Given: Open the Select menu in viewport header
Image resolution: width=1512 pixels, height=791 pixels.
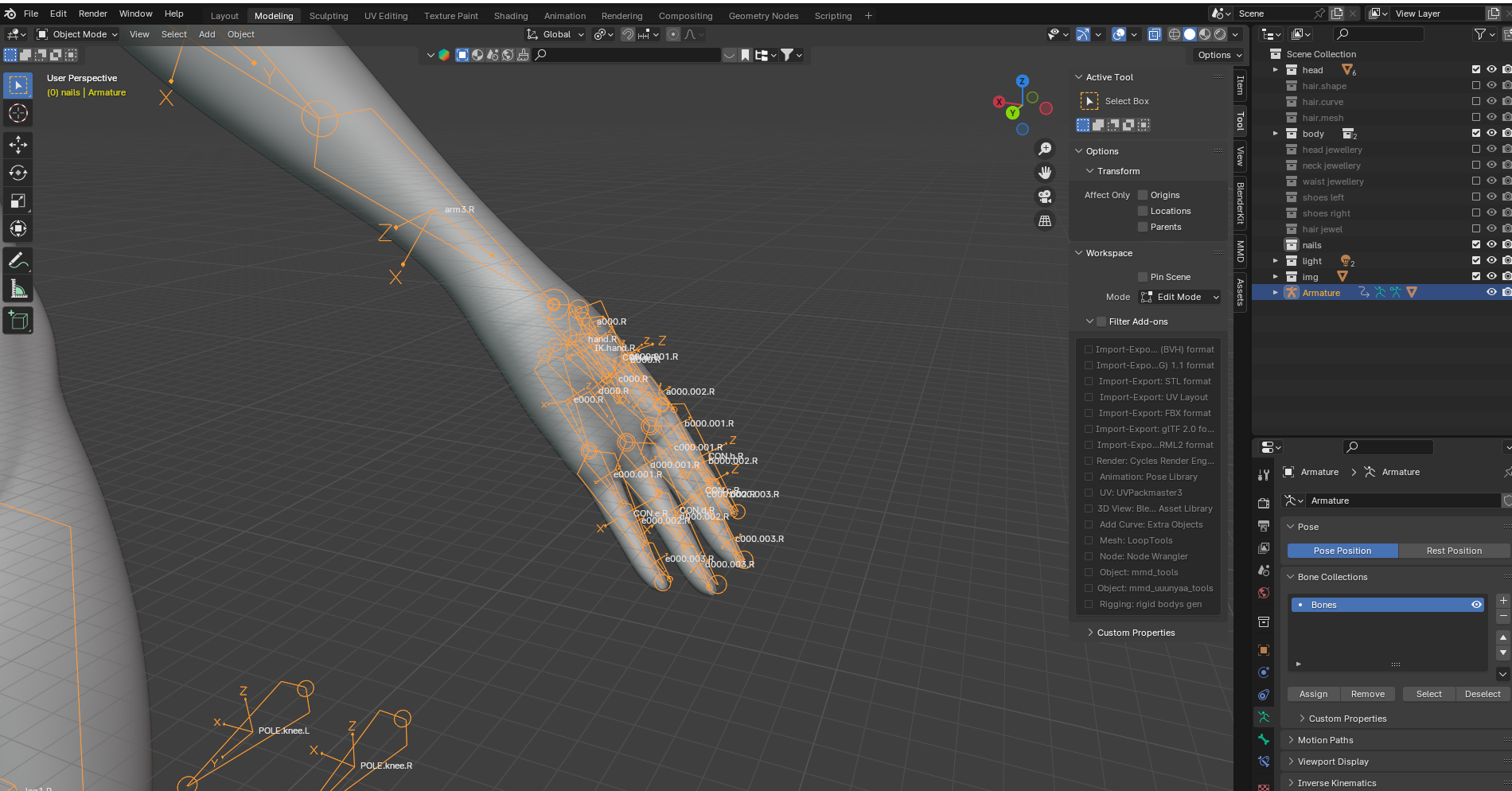Looking at the screenshot, I should pyautogui.click(x=174, y=34).
